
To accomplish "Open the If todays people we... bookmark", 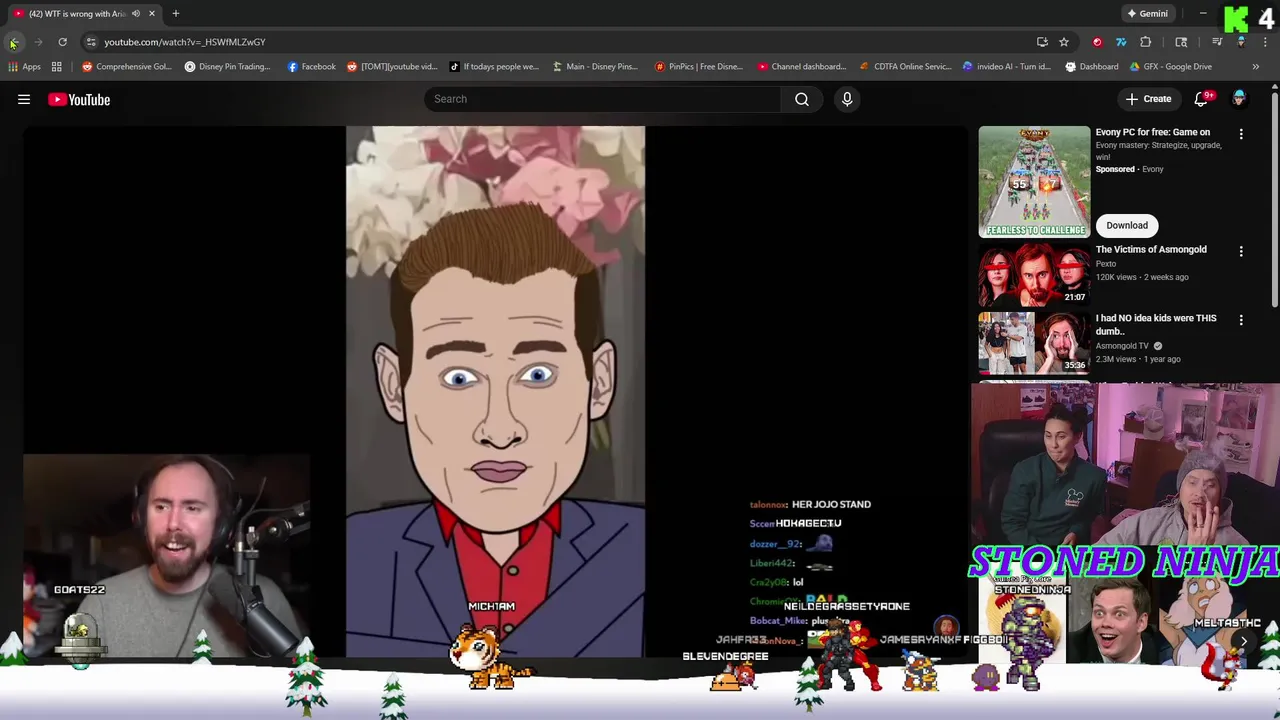I will [494, 67].
